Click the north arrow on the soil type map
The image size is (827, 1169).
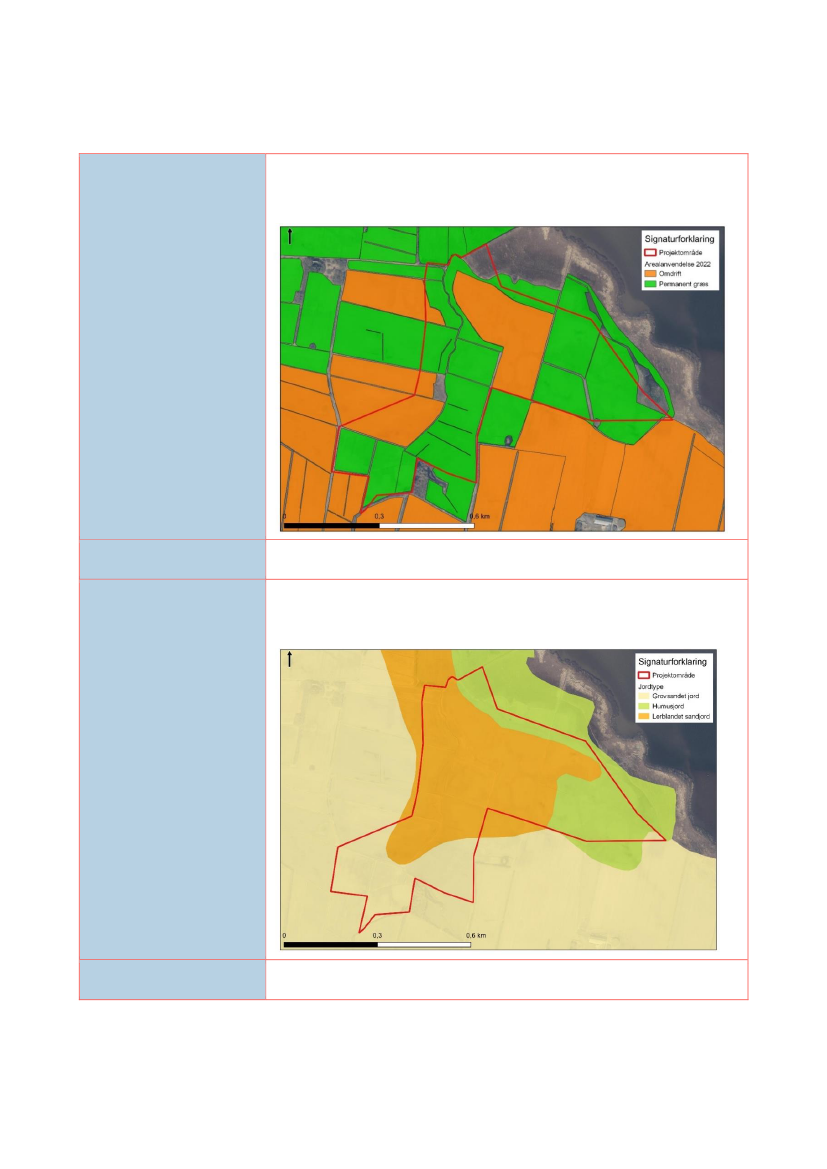(x=289, y=659)
